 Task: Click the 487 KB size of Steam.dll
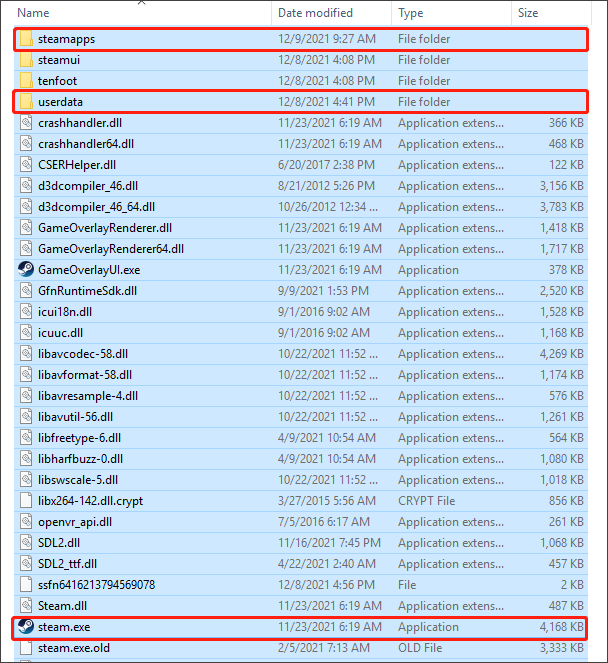pyautogui.click(x=566, y=605)
